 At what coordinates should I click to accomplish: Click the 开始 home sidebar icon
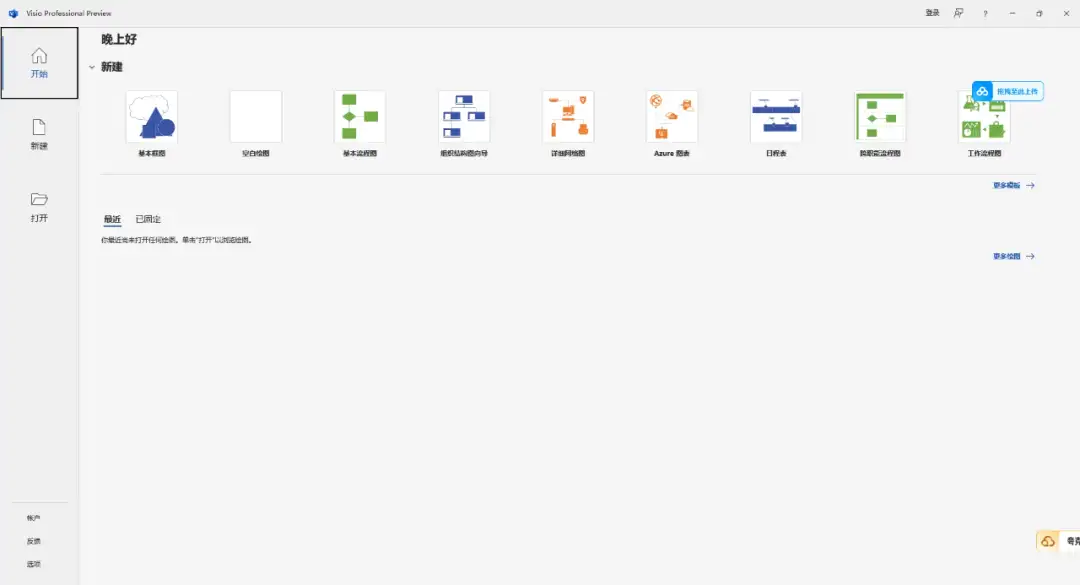39,56
